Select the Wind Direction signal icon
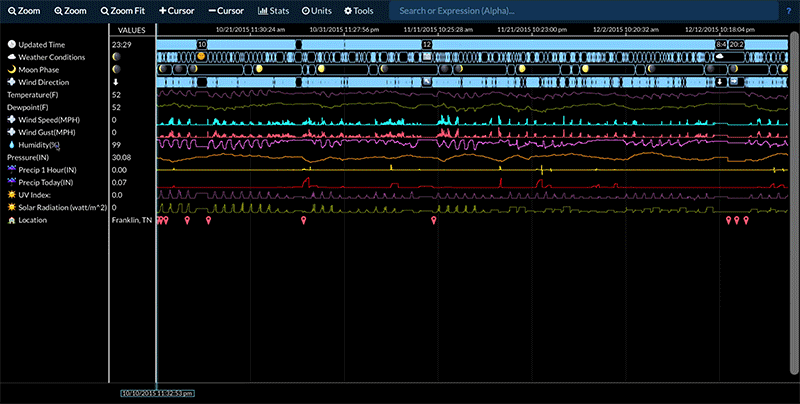 (x=12, y=82)
